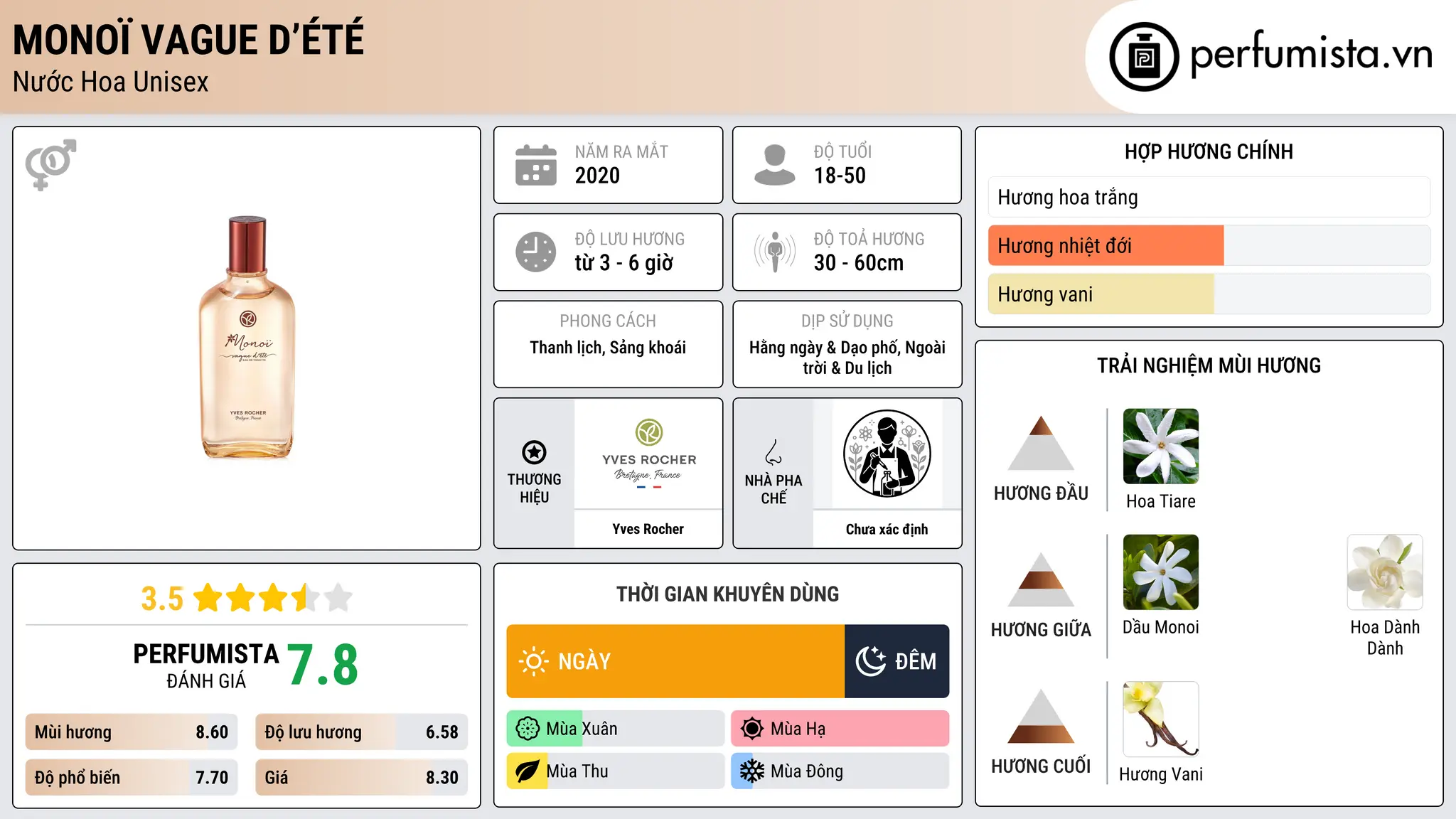Viewport: 1456px width, 819px height.
Task: Click the base note pyramid icon
Action: click(x=1041, y=716)
